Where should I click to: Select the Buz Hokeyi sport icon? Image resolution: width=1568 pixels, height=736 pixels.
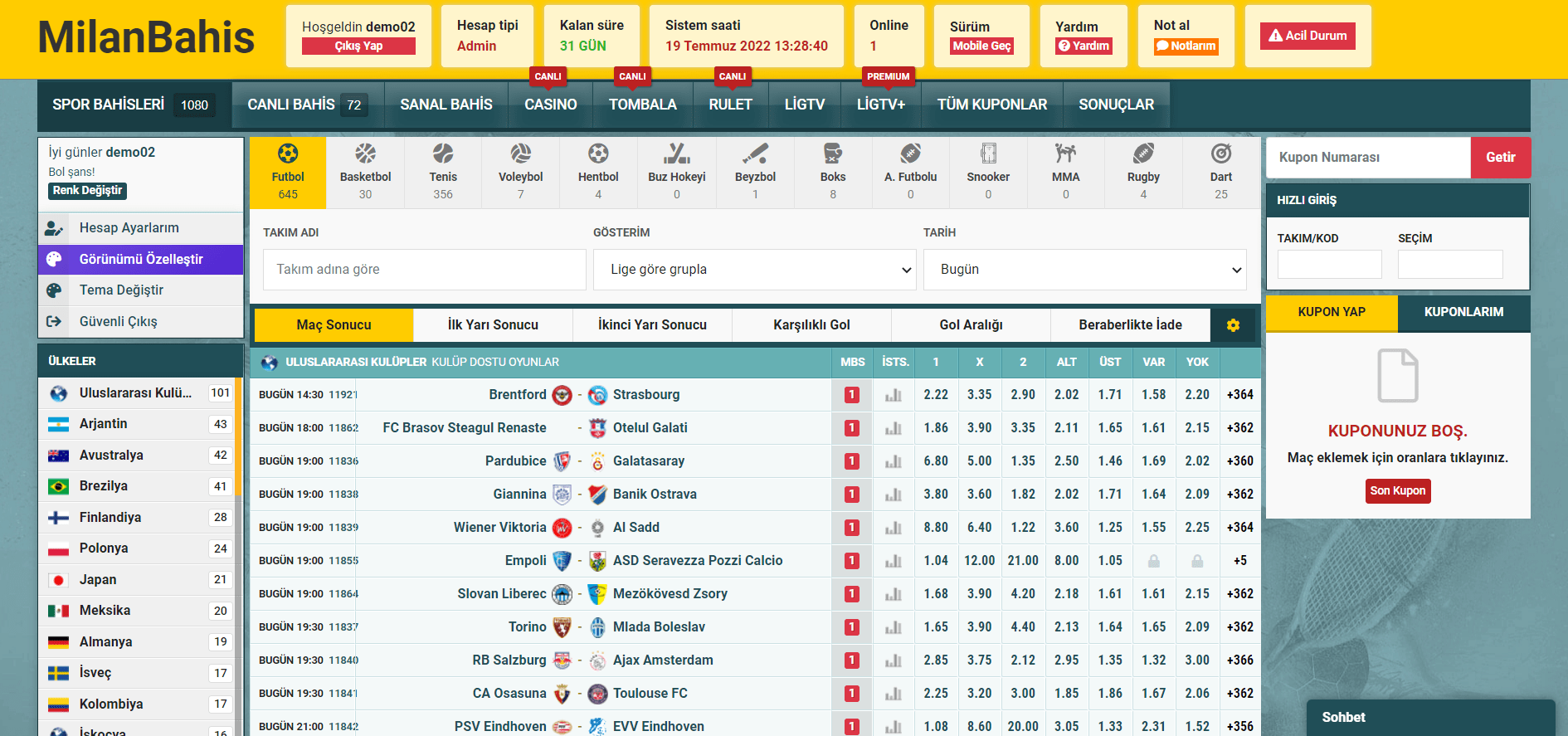point(677,154)
